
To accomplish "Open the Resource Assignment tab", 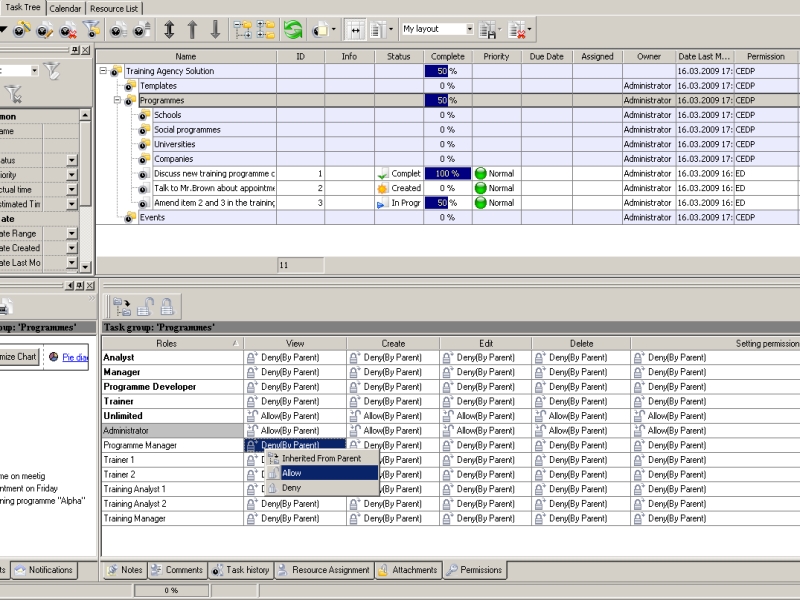I will click(x=324, y=570).
